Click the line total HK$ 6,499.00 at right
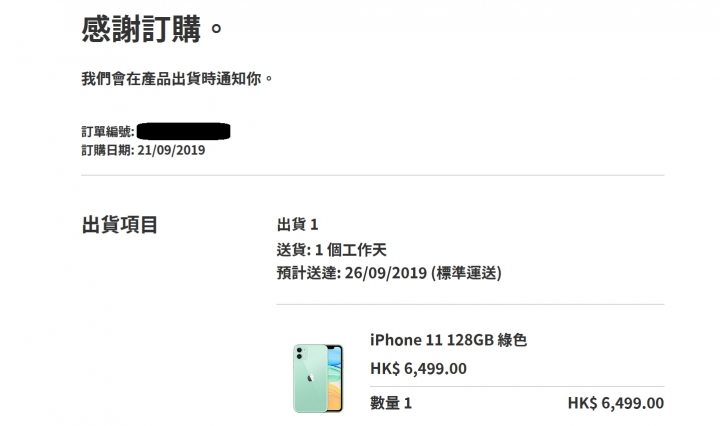Viewport: 720px width, 426px height. coord(616,403)
